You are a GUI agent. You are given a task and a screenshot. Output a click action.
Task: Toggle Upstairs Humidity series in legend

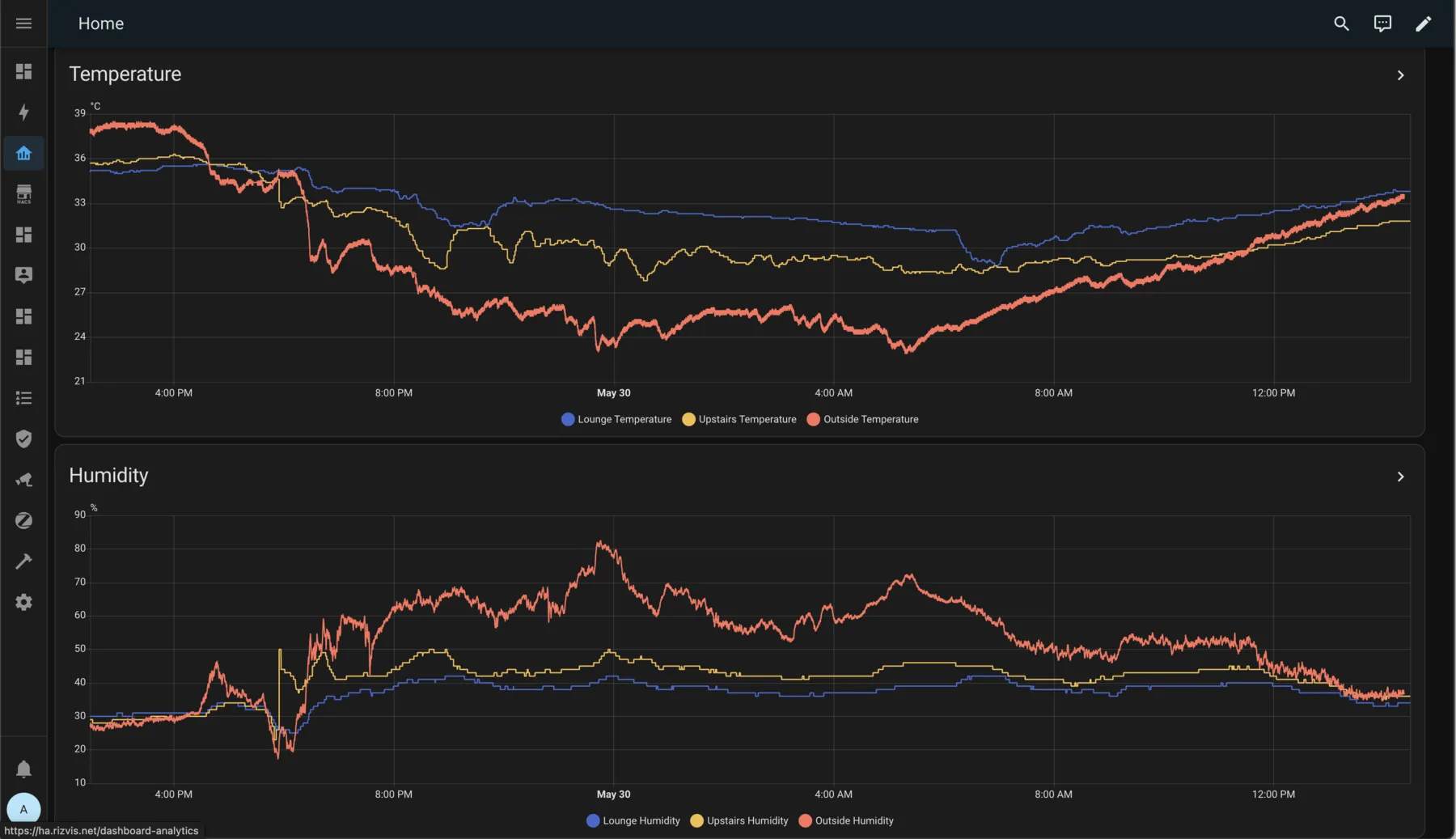739,820
